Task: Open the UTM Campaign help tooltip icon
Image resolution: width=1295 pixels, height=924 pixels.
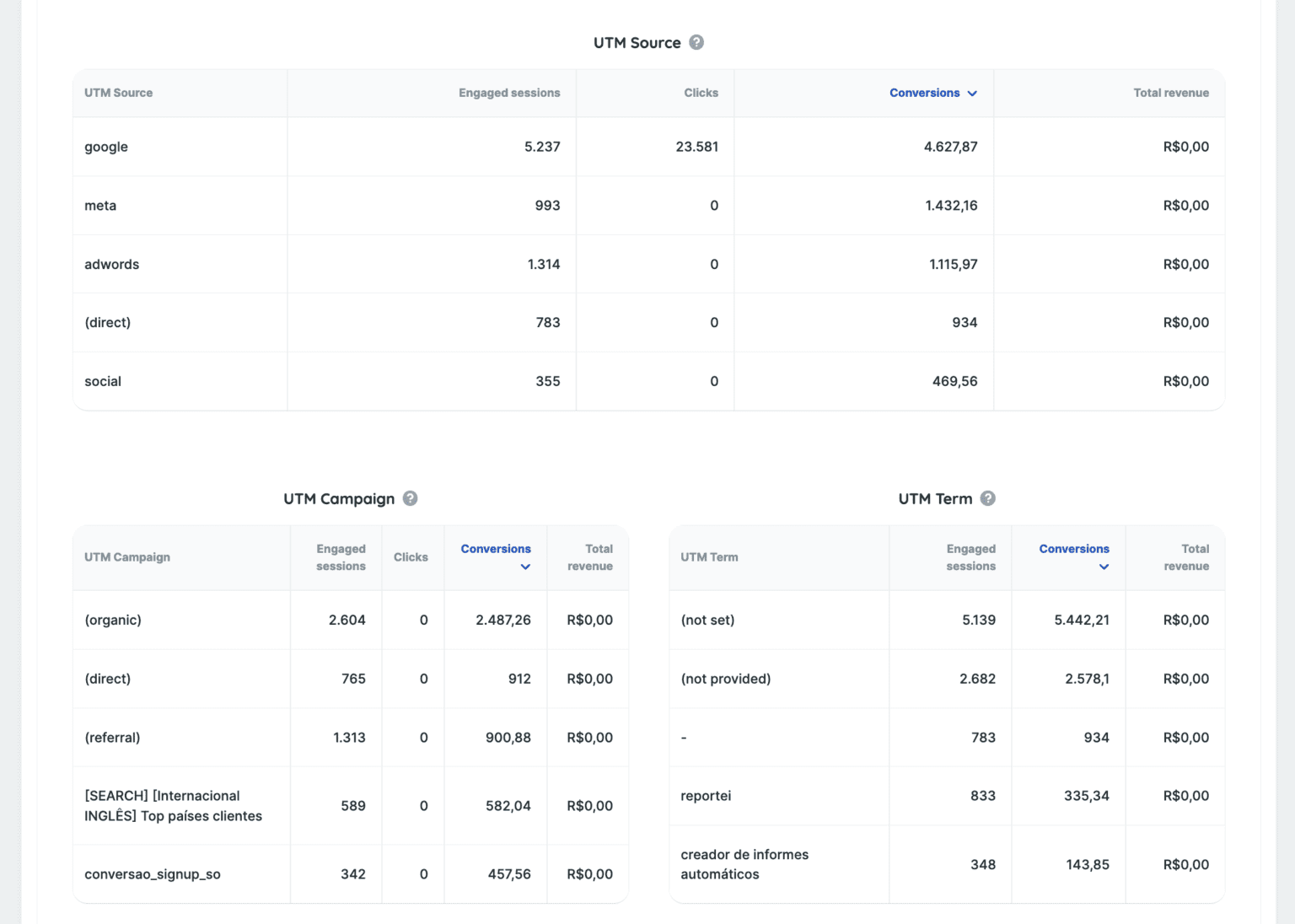Action: click(410, 498)
